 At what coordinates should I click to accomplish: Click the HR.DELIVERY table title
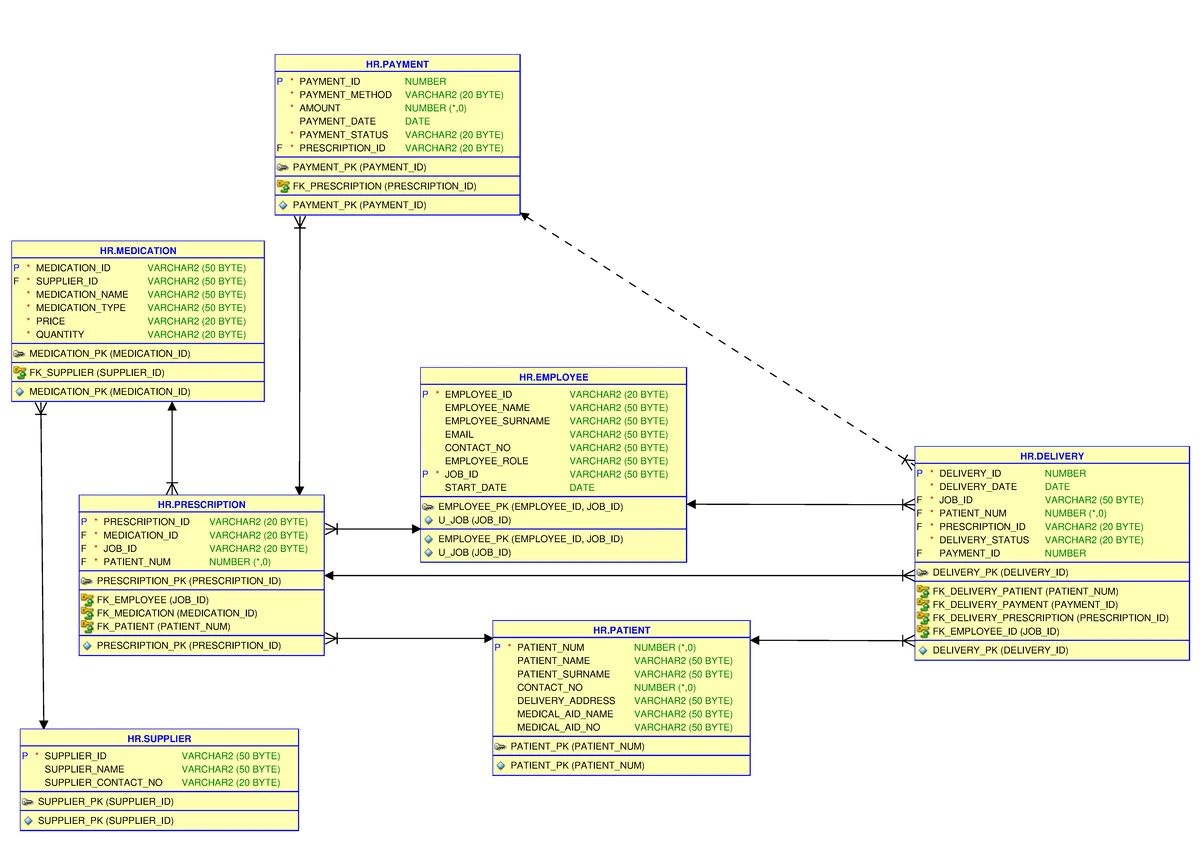1052,456
